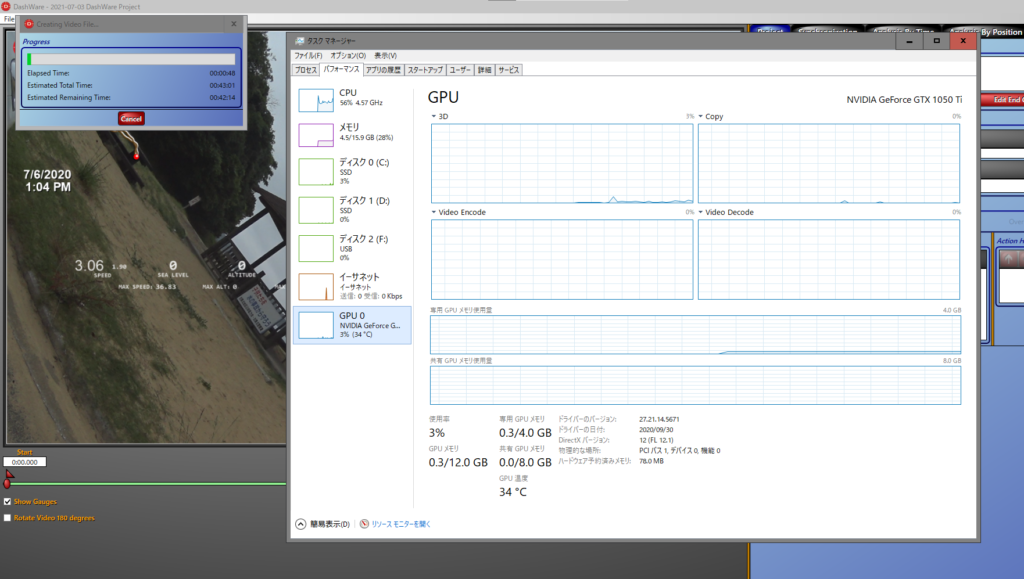Uncheck the Show Gauges checkbox
The width and height of the screenshot is (1024, 579).
click(8, 502)
